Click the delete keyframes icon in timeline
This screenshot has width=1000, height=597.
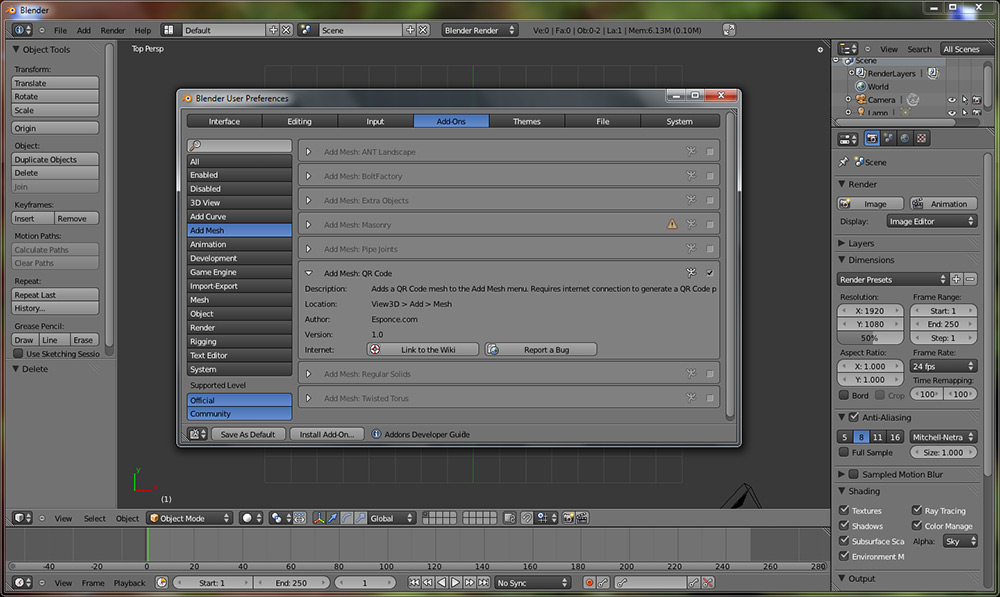pos(707,582)
